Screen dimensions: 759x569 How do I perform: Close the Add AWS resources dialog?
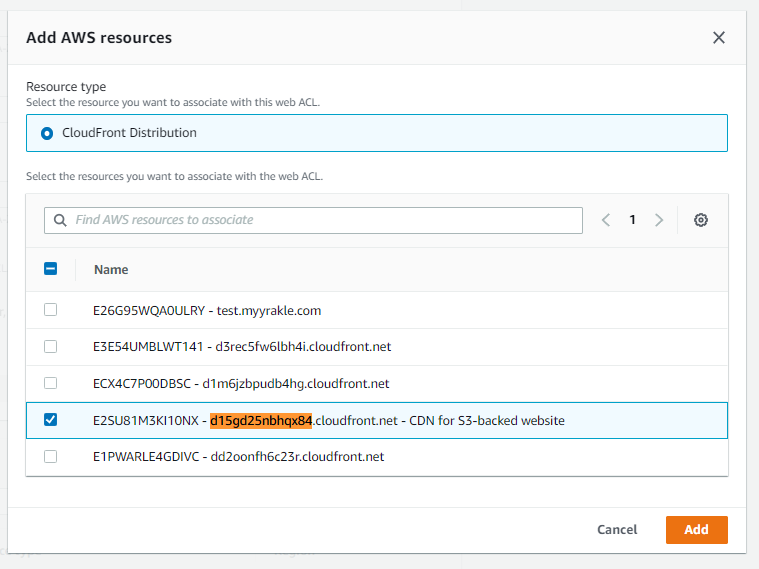718,38
